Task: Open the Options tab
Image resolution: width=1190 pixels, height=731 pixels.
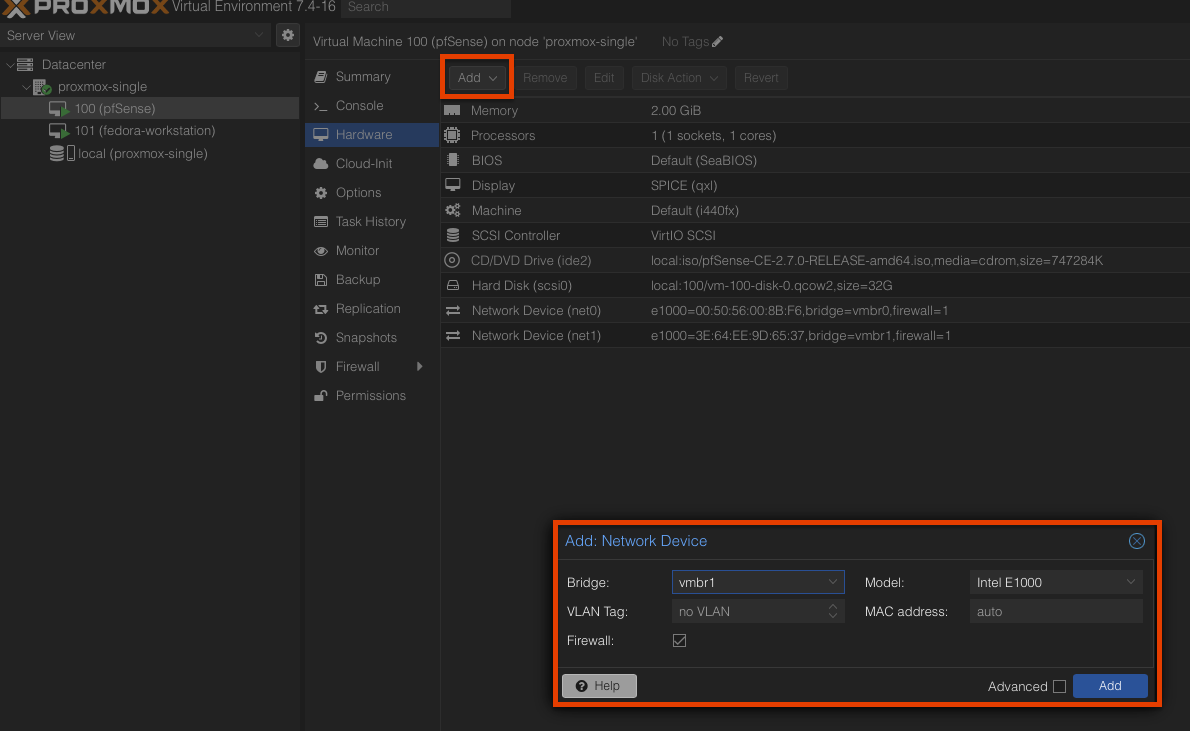Action: pos(372,193)
